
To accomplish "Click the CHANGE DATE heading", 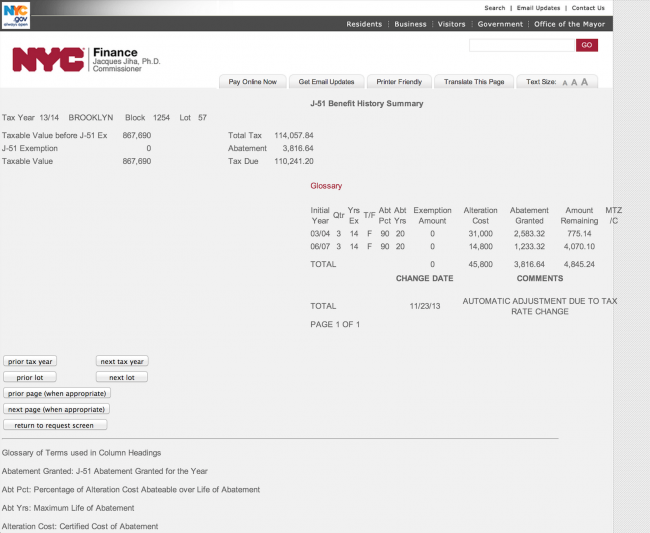I will pyautogui.click(x=424, y=278).
